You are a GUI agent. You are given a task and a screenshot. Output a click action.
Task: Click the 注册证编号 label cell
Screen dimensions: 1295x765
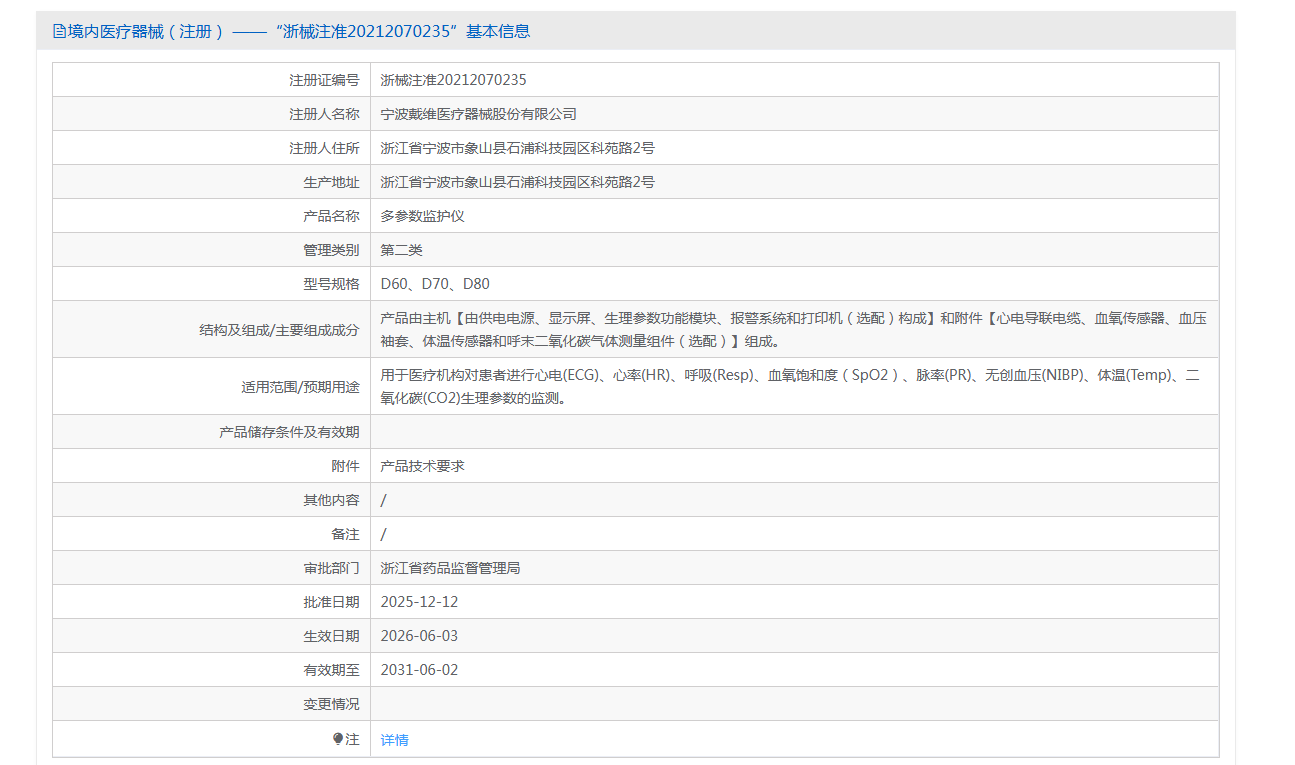tap(324, 80)
